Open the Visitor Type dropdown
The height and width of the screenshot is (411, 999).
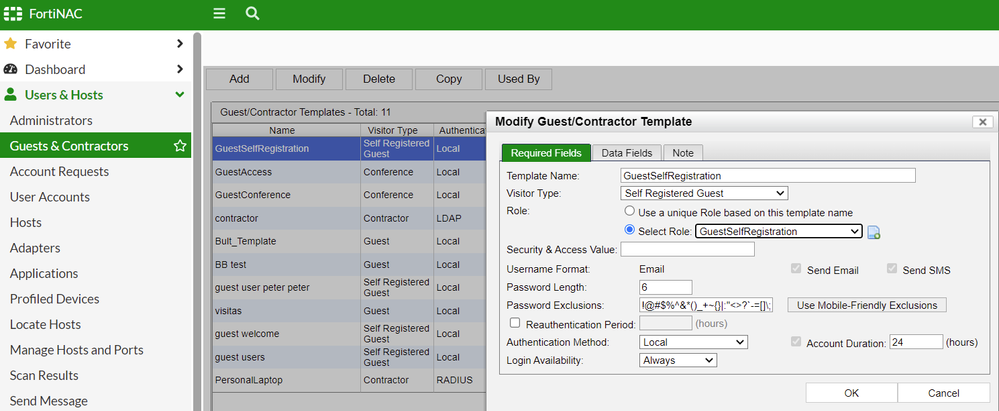[703, 193]
